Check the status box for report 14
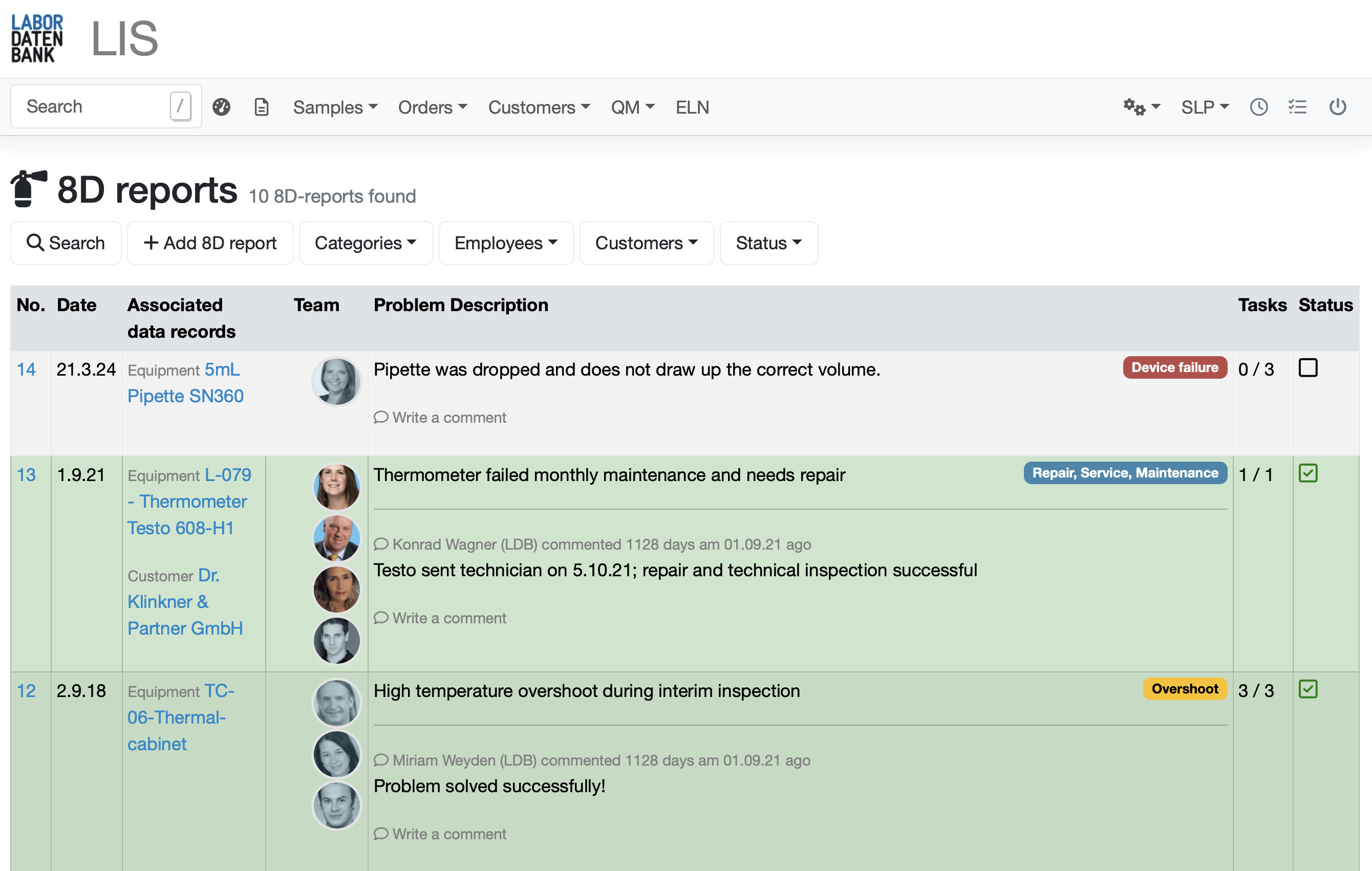Screen dimensions: 1372x871 [1307, 368]
